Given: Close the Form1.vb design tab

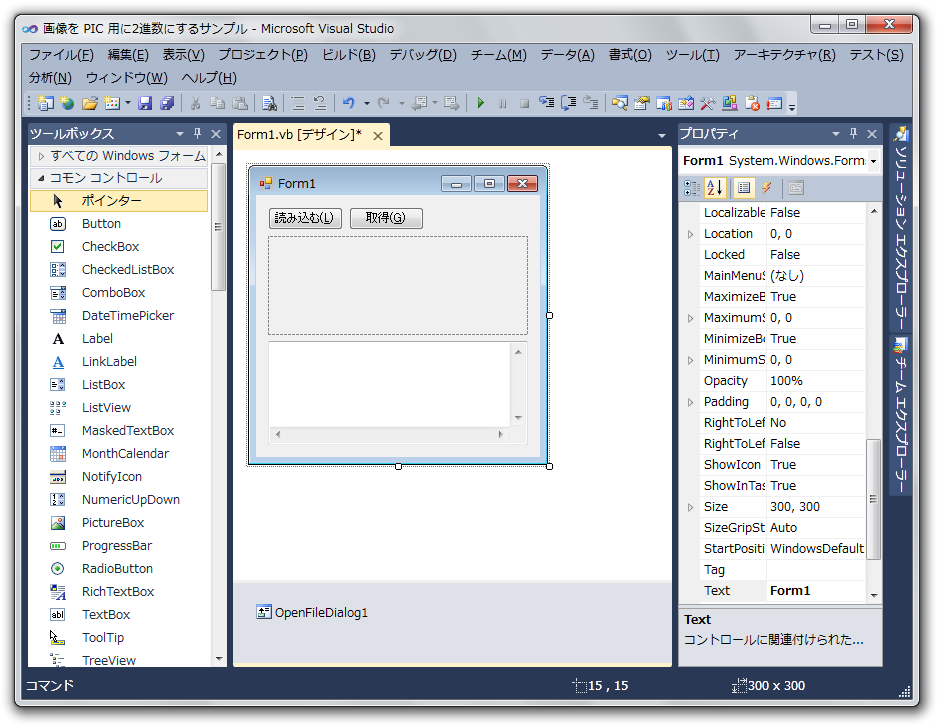Looking at the screenshot, I should click(378, 136).
